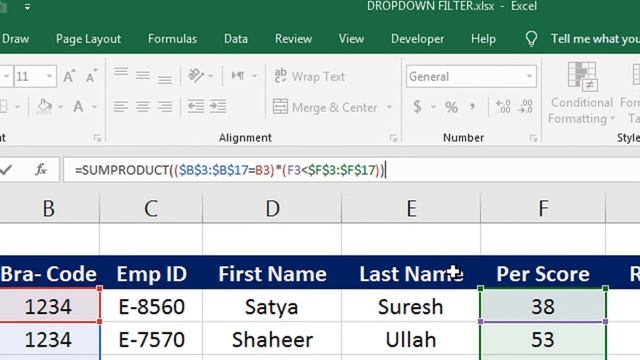
Task: Open the Developer tab
Action: click(x=417, y=39)
